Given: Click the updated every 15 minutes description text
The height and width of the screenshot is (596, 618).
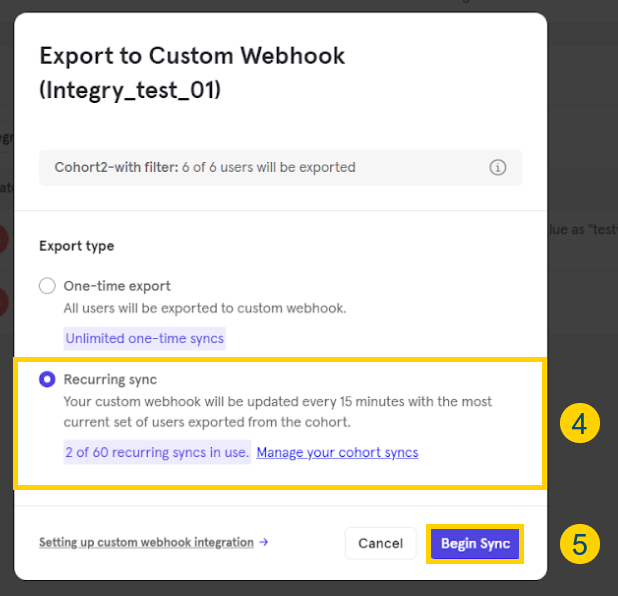Looking at the screenshot, I should coord(278,412).
